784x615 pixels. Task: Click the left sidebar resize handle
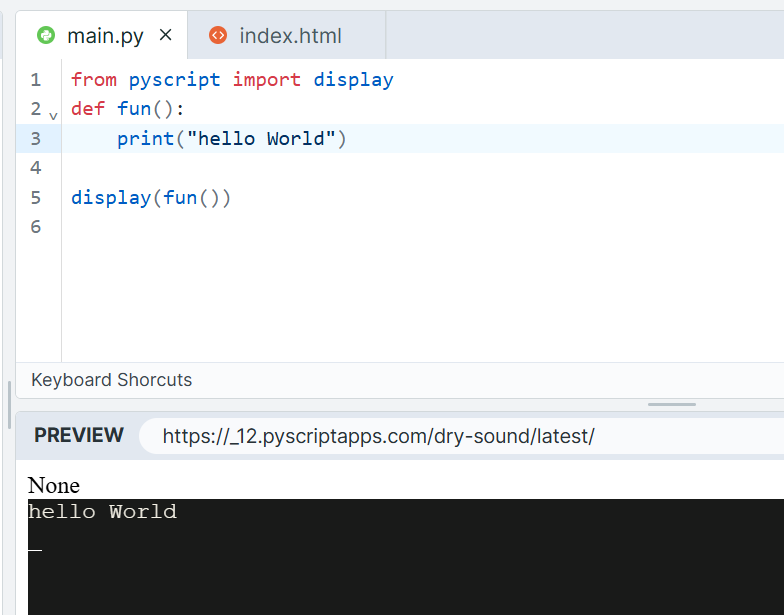pyautogui.click(x=9, y=405)
